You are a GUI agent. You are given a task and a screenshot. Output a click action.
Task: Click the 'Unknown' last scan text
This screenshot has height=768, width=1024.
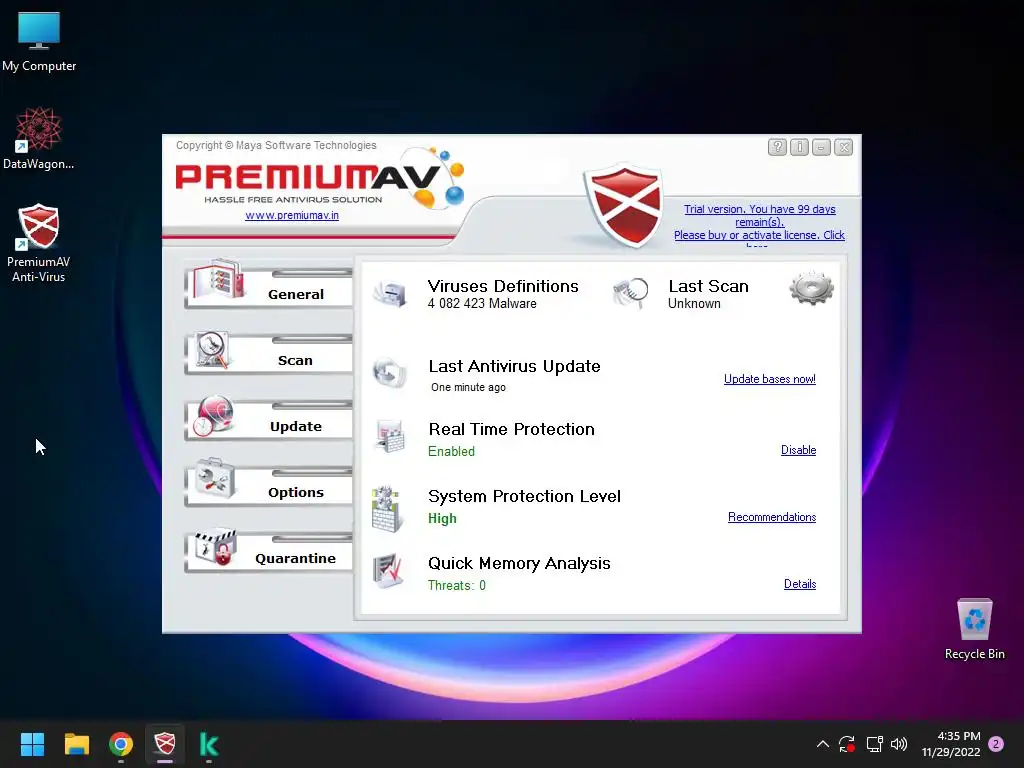pos(694,304)
